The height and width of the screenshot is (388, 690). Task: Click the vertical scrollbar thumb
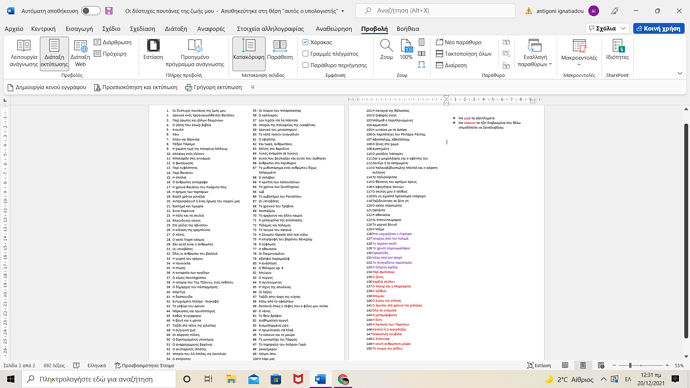click(x=686, y=231)
